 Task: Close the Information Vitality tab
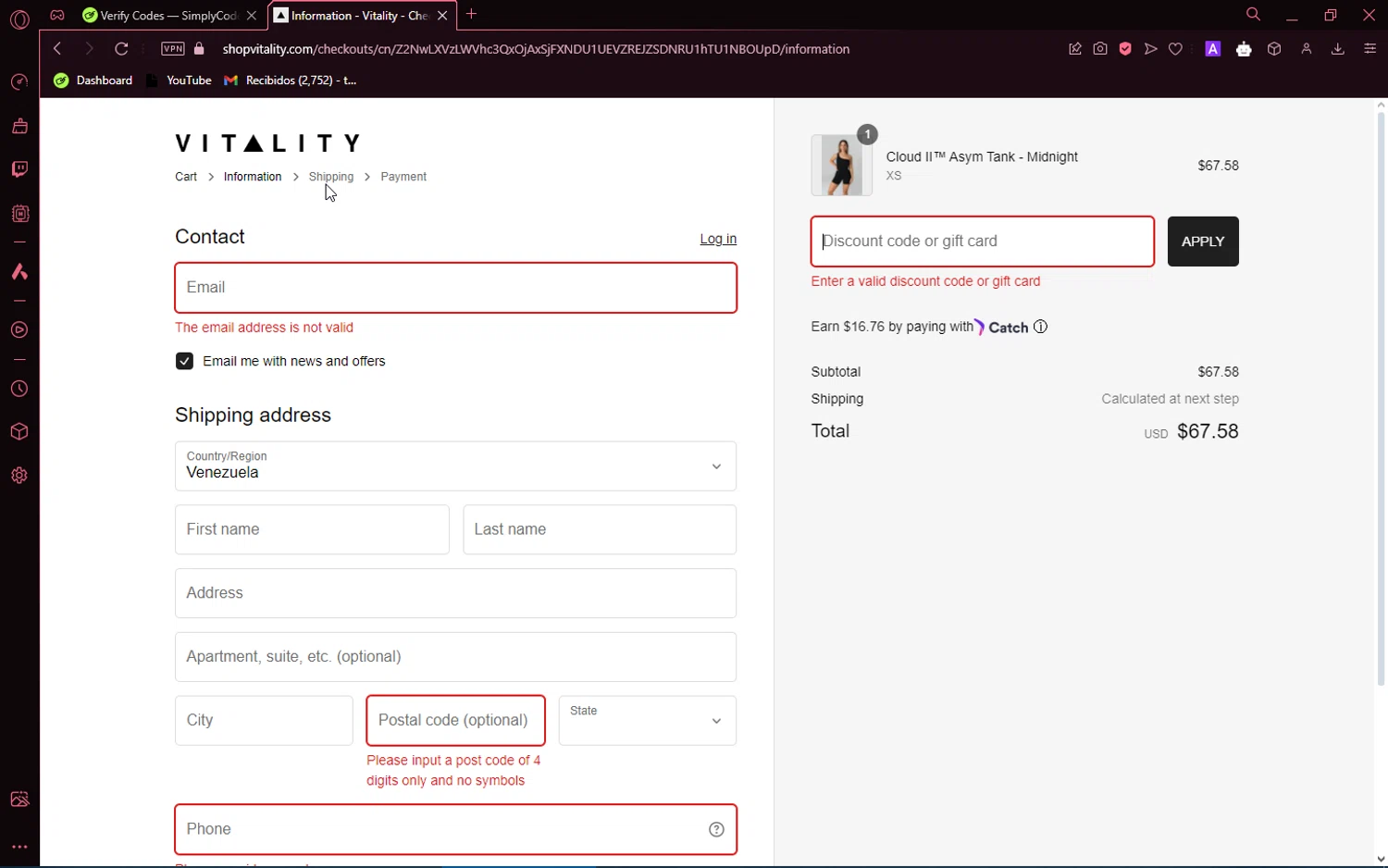[442, 16]
